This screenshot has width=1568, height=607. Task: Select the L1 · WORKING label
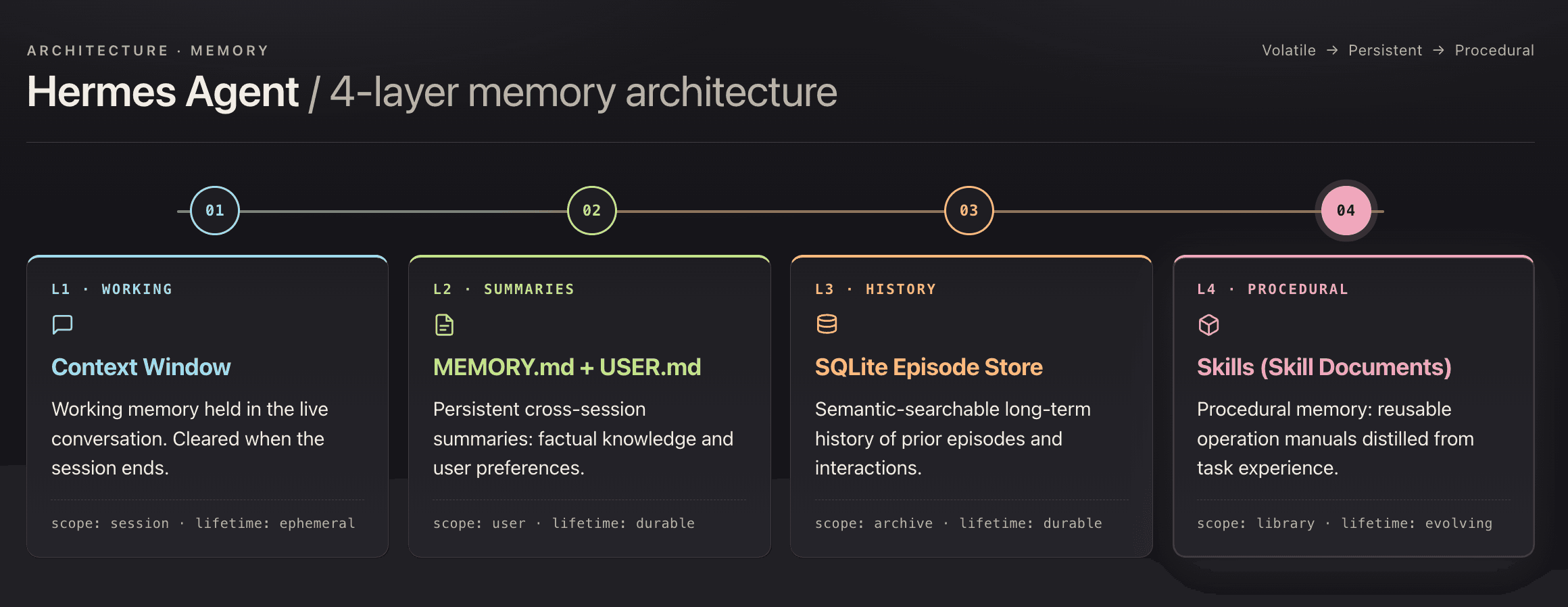click(112, 289)
